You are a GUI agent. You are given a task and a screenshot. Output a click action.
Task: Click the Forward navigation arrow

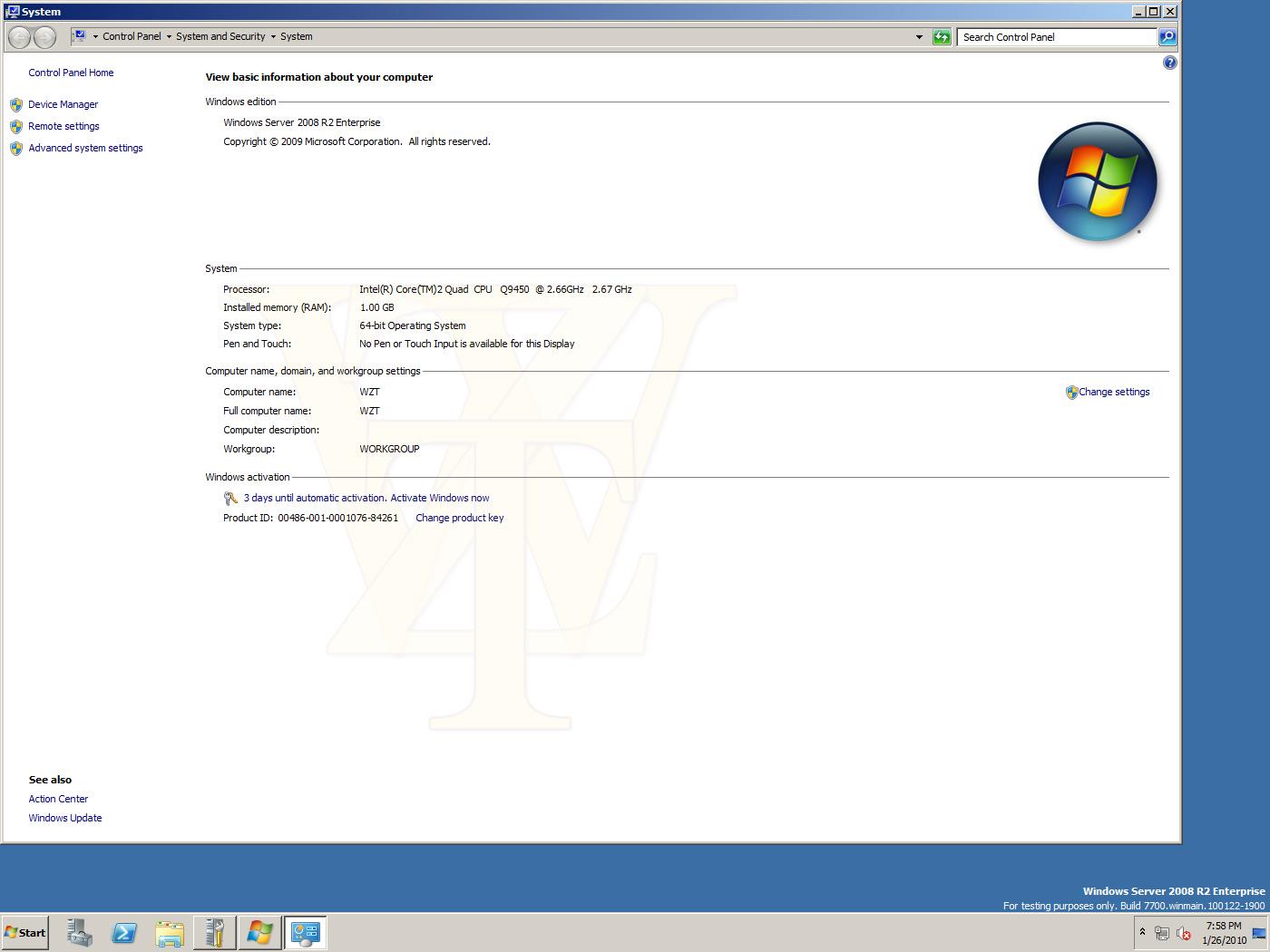[44, 37]
